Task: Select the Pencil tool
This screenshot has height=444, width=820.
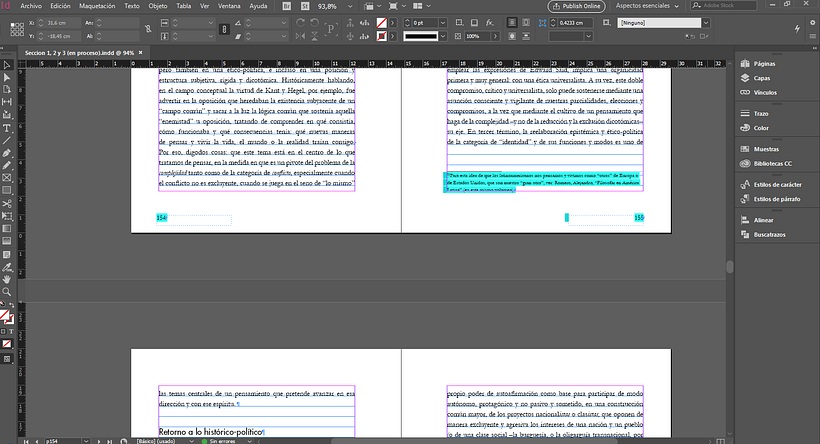Action: [x=7, y=166]
